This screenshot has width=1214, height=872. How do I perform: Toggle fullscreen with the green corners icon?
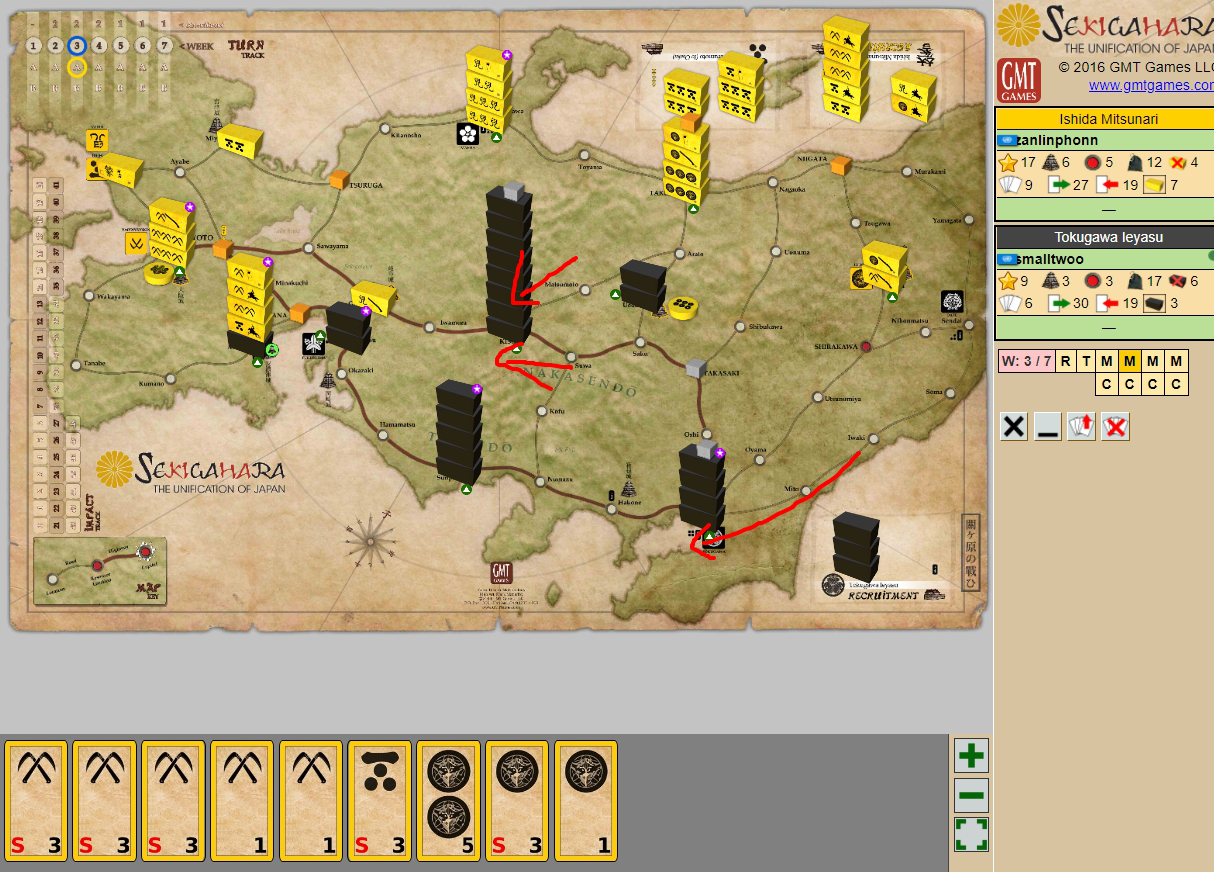tap(971, 835)
